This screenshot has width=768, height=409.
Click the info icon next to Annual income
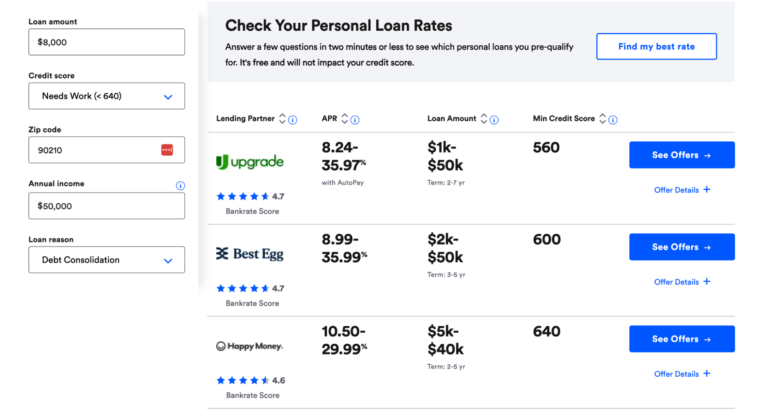tap(180, 185)
